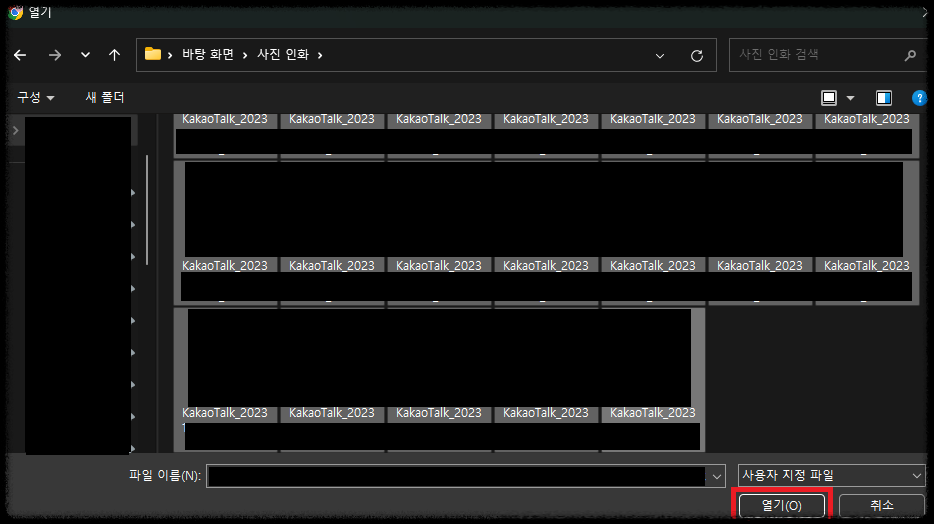Viewport: 934px width, 524px height.
Task: Go forward with the right arrow
Action: click(55, 55)
